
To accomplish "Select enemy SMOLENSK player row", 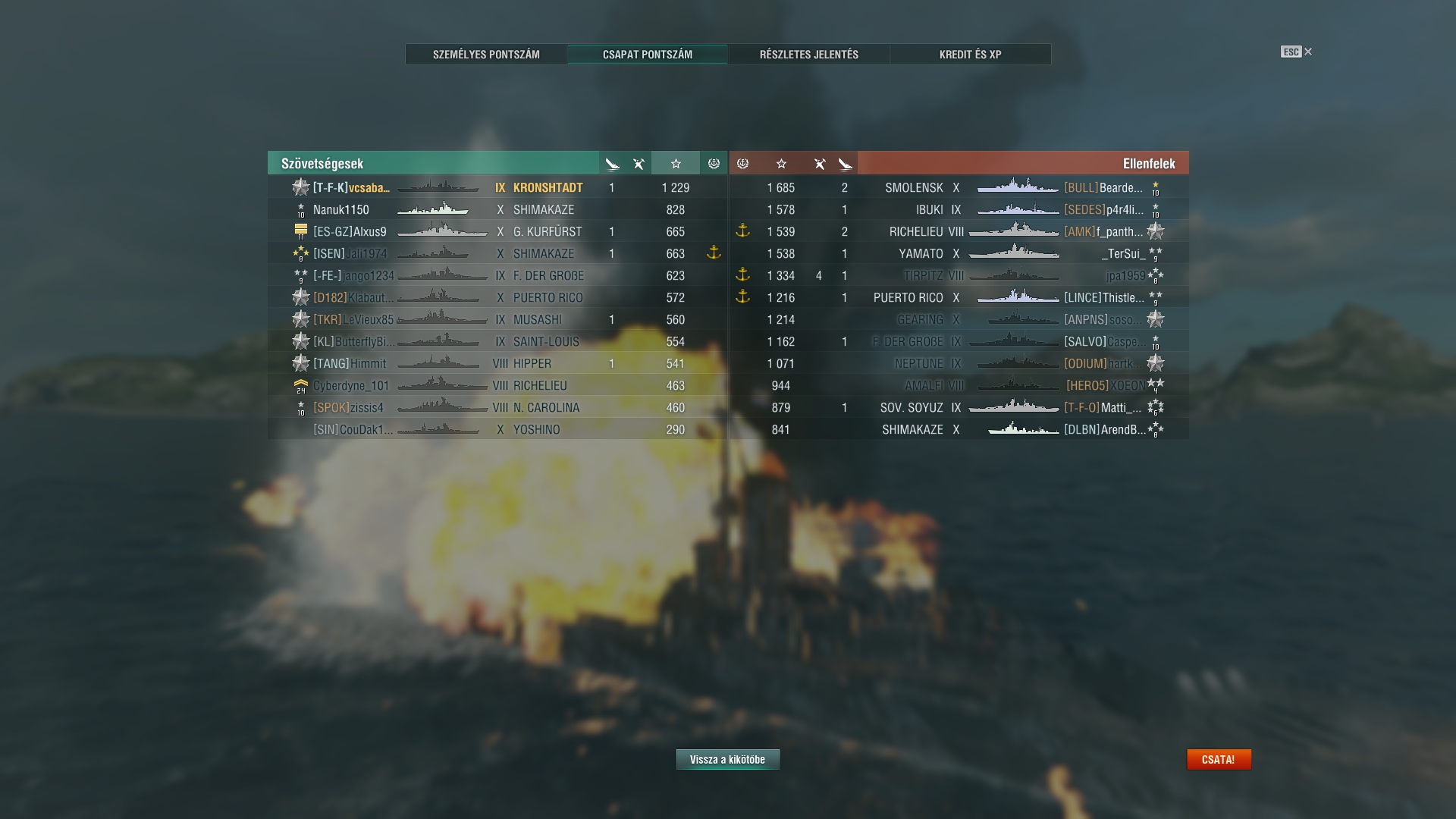I will pos(959,187).
